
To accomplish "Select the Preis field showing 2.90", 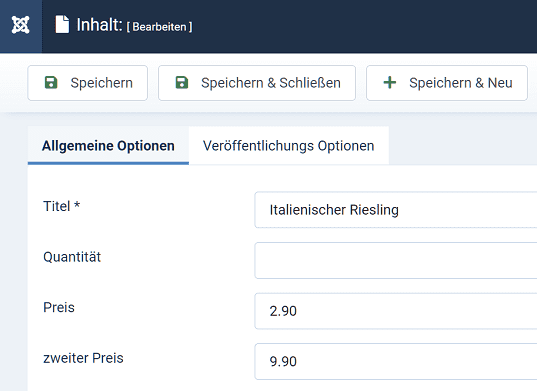I will point(396,311).
